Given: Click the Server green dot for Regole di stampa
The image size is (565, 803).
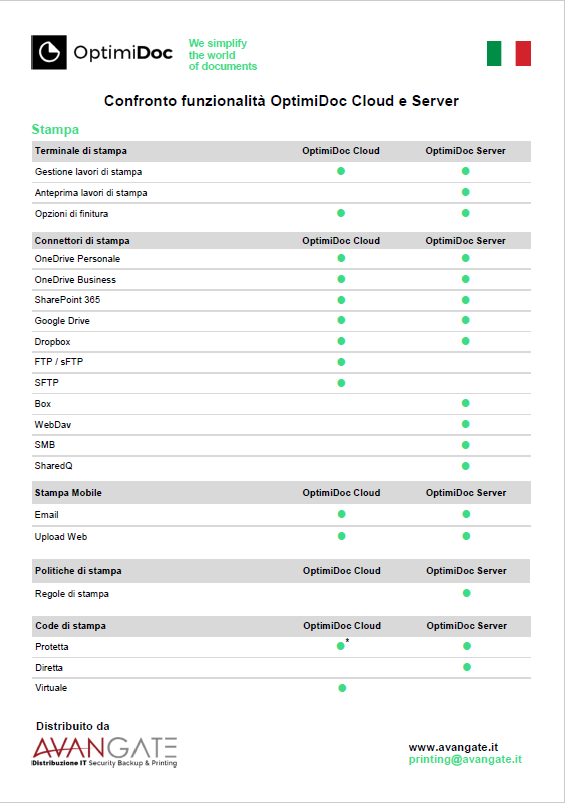Looking at the screenshot, I should (467, 593).
